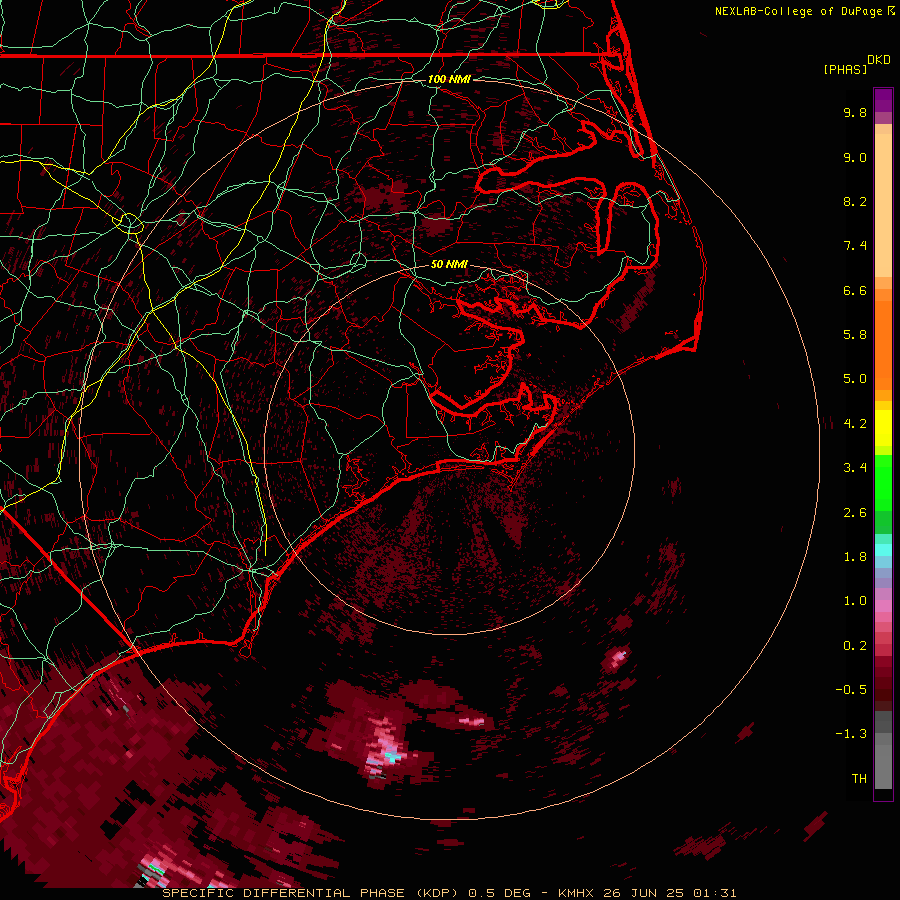The image size is (900, 900).
Task: Click the -0.5 scale value
Action: [x=851, y=690]
